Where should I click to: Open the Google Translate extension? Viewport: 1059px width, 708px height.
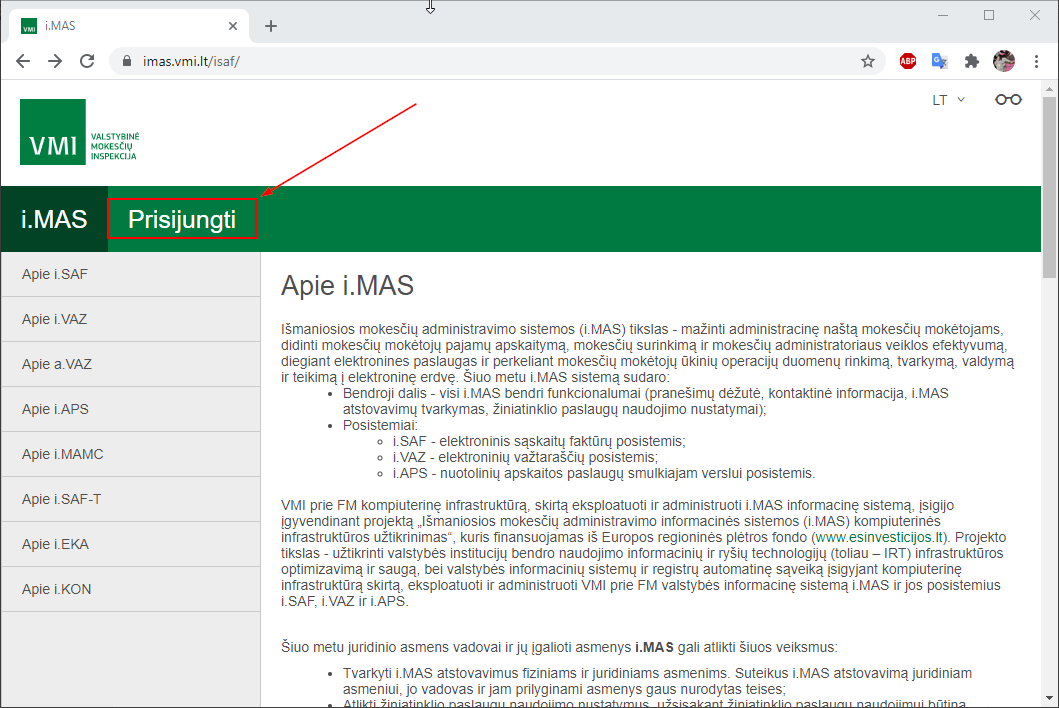[x=939, y=61]
